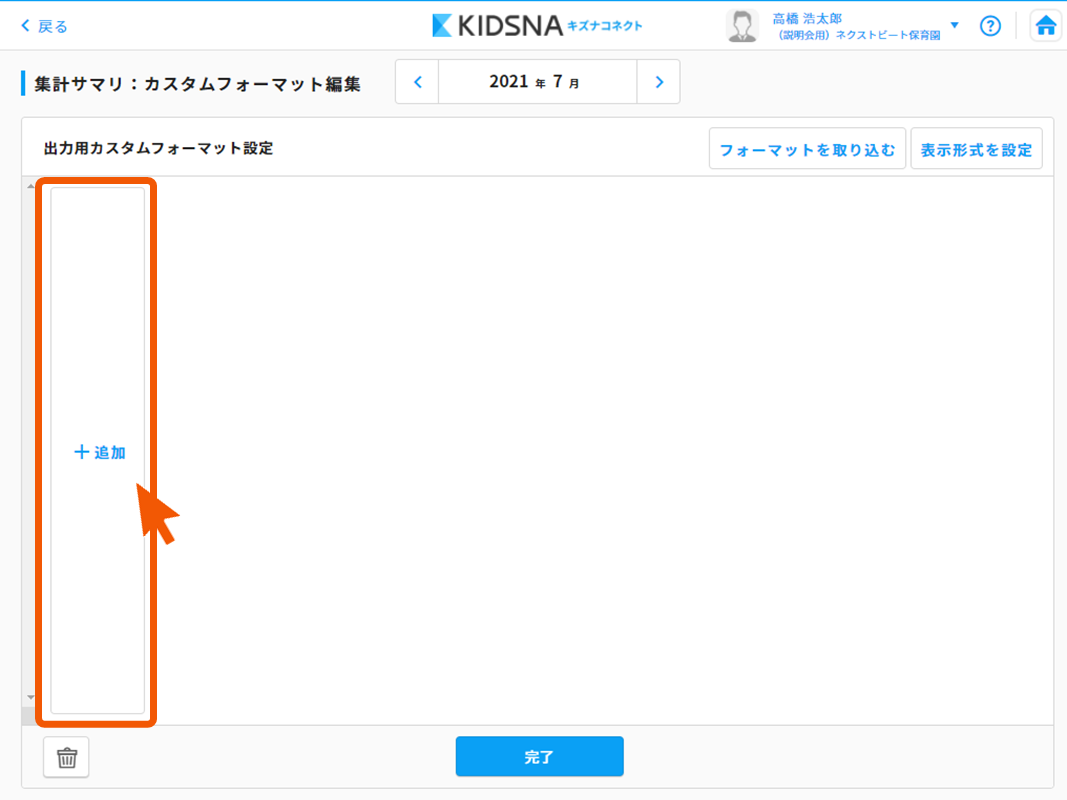Open the help question mark icon
This screenshot has width=1067, height=800.
pos(990,26)
